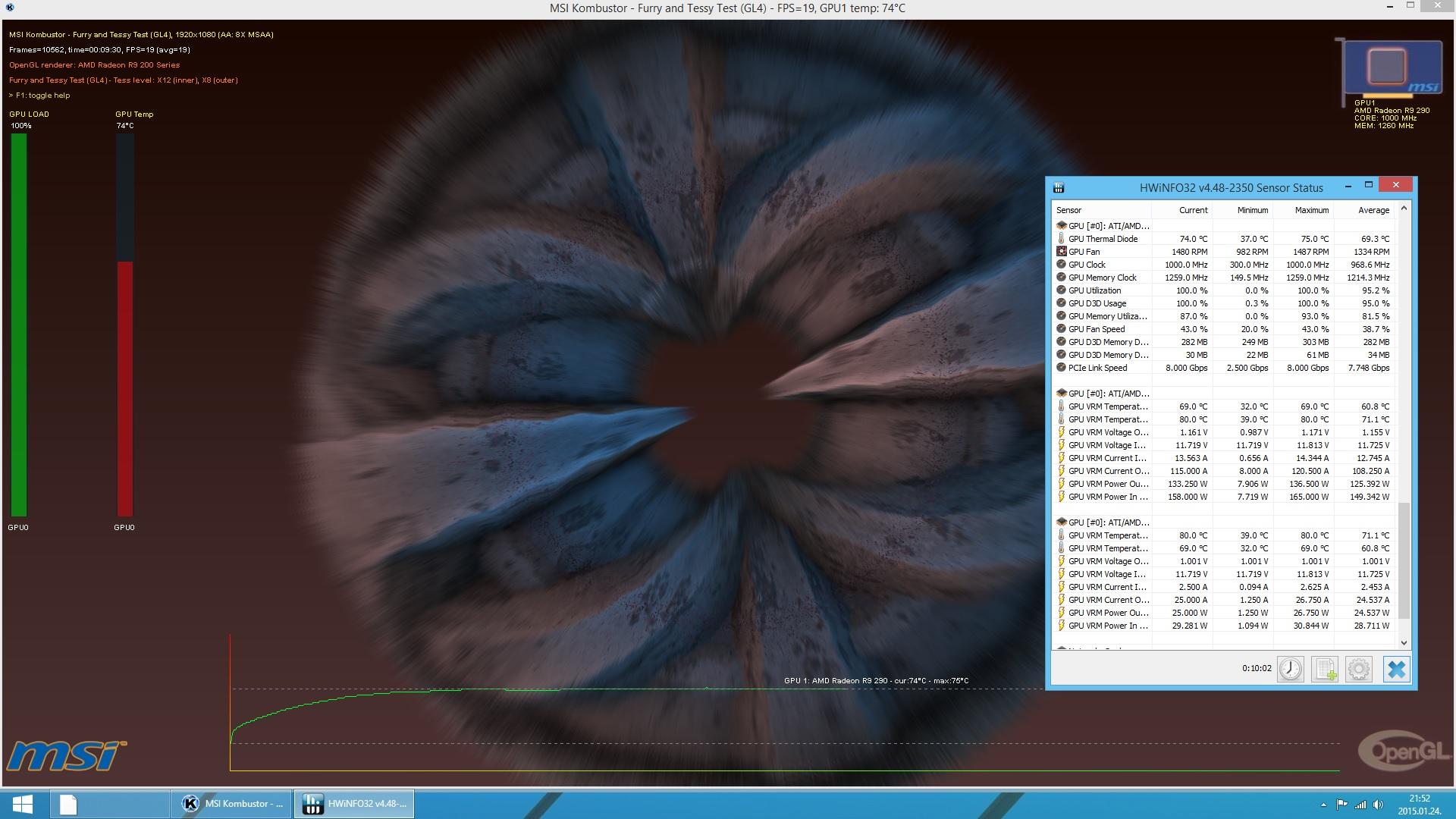
Task: Switch to MSI Kombustor taskbar button
Action: [x=232, y=804]
